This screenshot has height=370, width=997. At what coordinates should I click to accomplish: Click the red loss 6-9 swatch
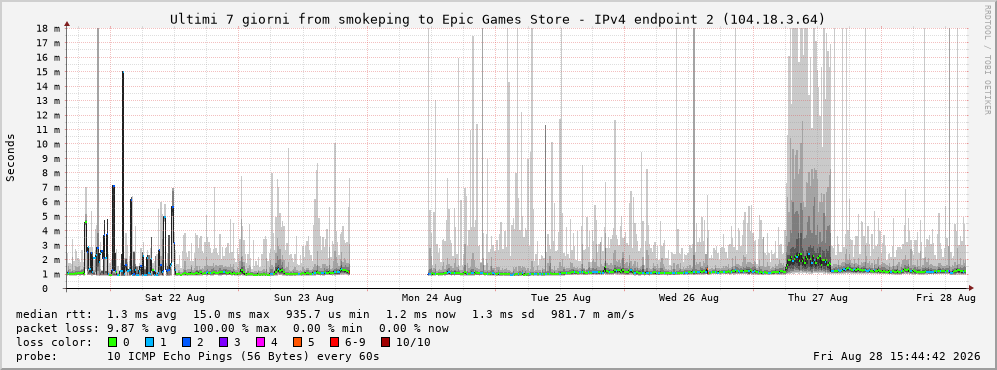[x=334, y=342]
